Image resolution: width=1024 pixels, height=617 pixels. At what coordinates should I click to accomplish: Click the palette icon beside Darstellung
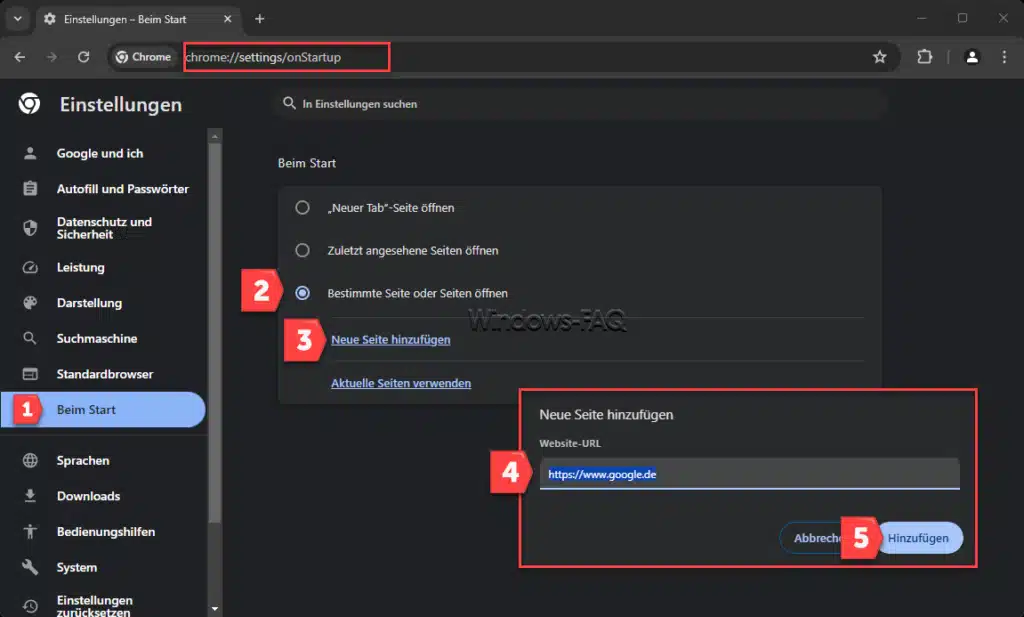pyautogui.click(x=30, y=303)
